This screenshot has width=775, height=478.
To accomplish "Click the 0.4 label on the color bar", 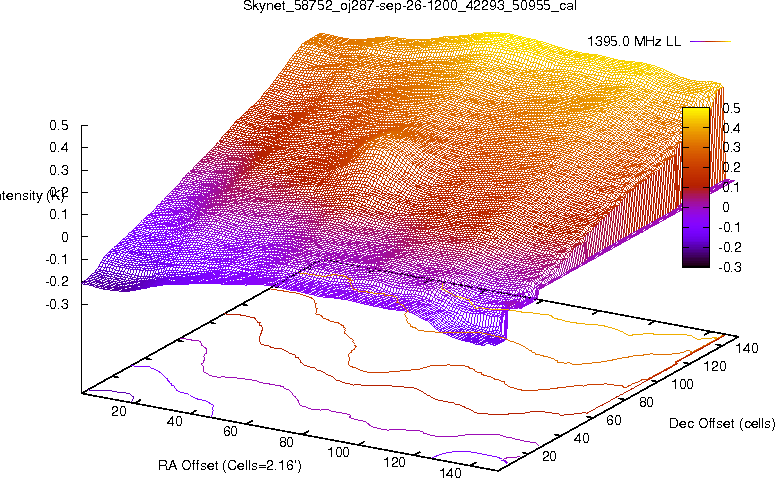I will 732,128.
